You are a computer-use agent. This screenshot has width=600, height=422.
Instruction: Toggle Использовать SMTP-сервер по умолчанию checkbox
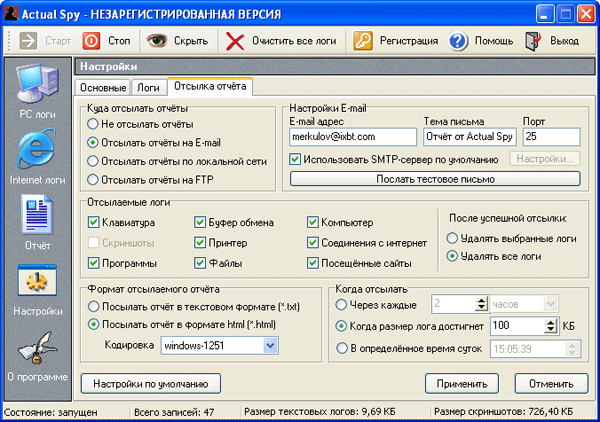pyautogui.click(x=295, y=159)
